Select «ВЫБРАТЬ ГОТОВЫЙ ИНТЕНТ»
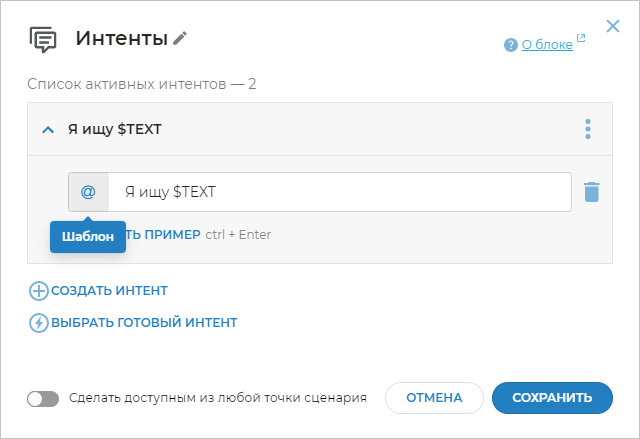This screenshot has height=439, width=640. tap(144, 323)
